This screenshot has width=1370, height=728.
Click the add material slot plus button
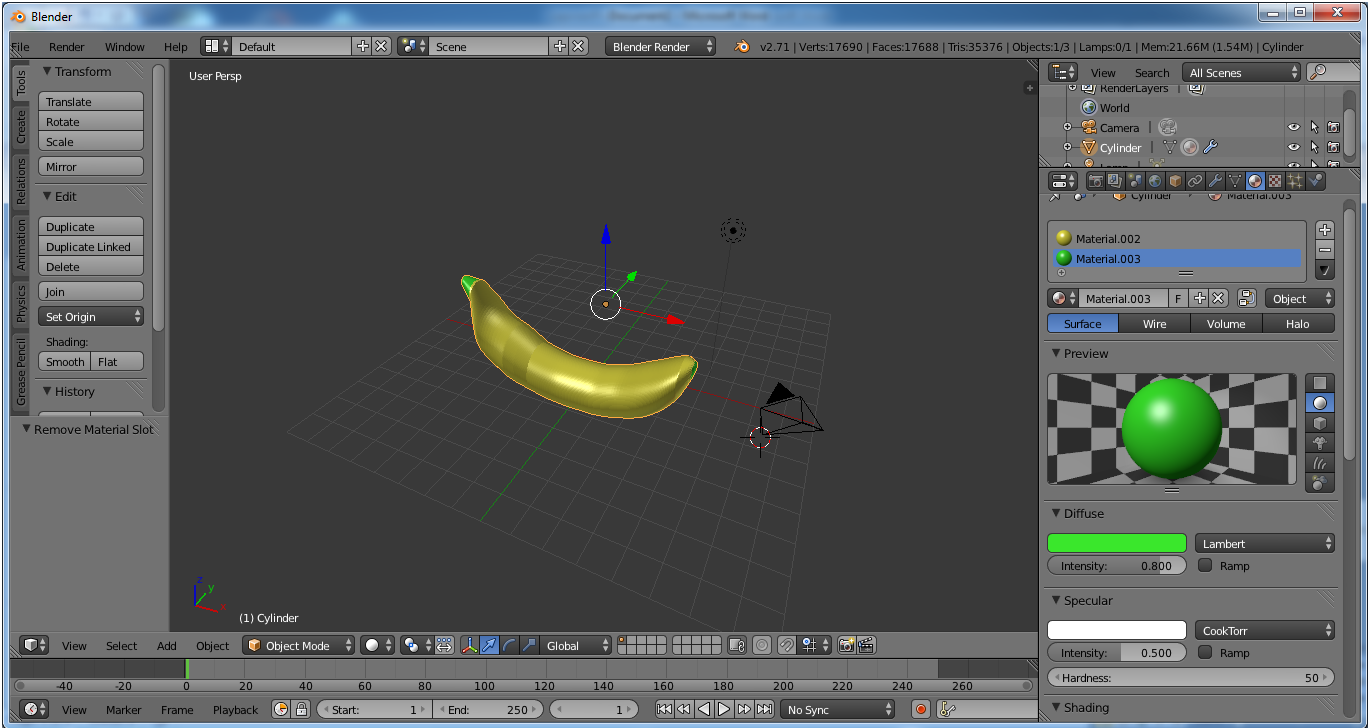click(x=1325, y=230)
